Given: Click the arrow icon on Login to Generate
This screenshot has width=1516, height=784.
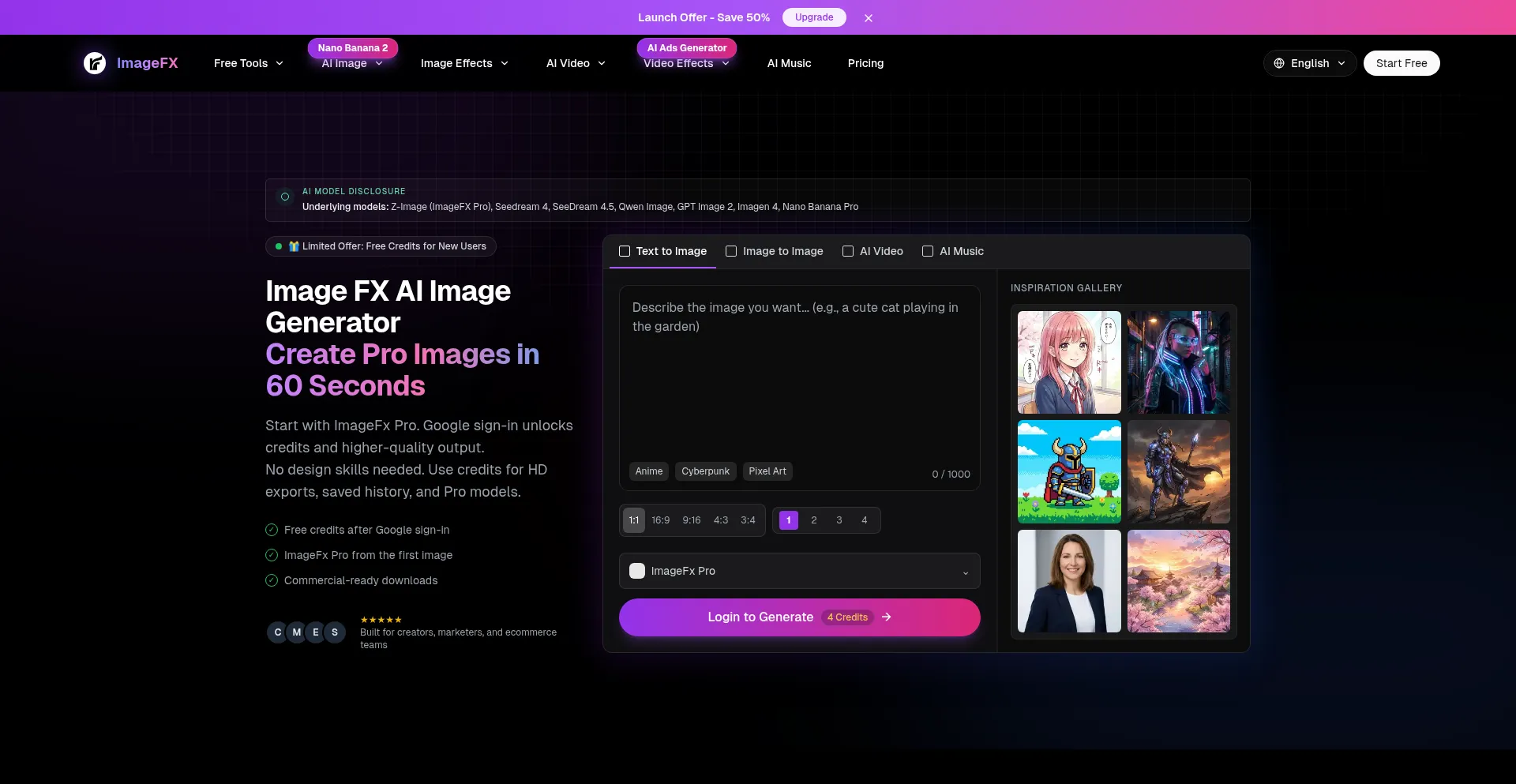Looking at the screenshot, I should [x=887, y=617].
